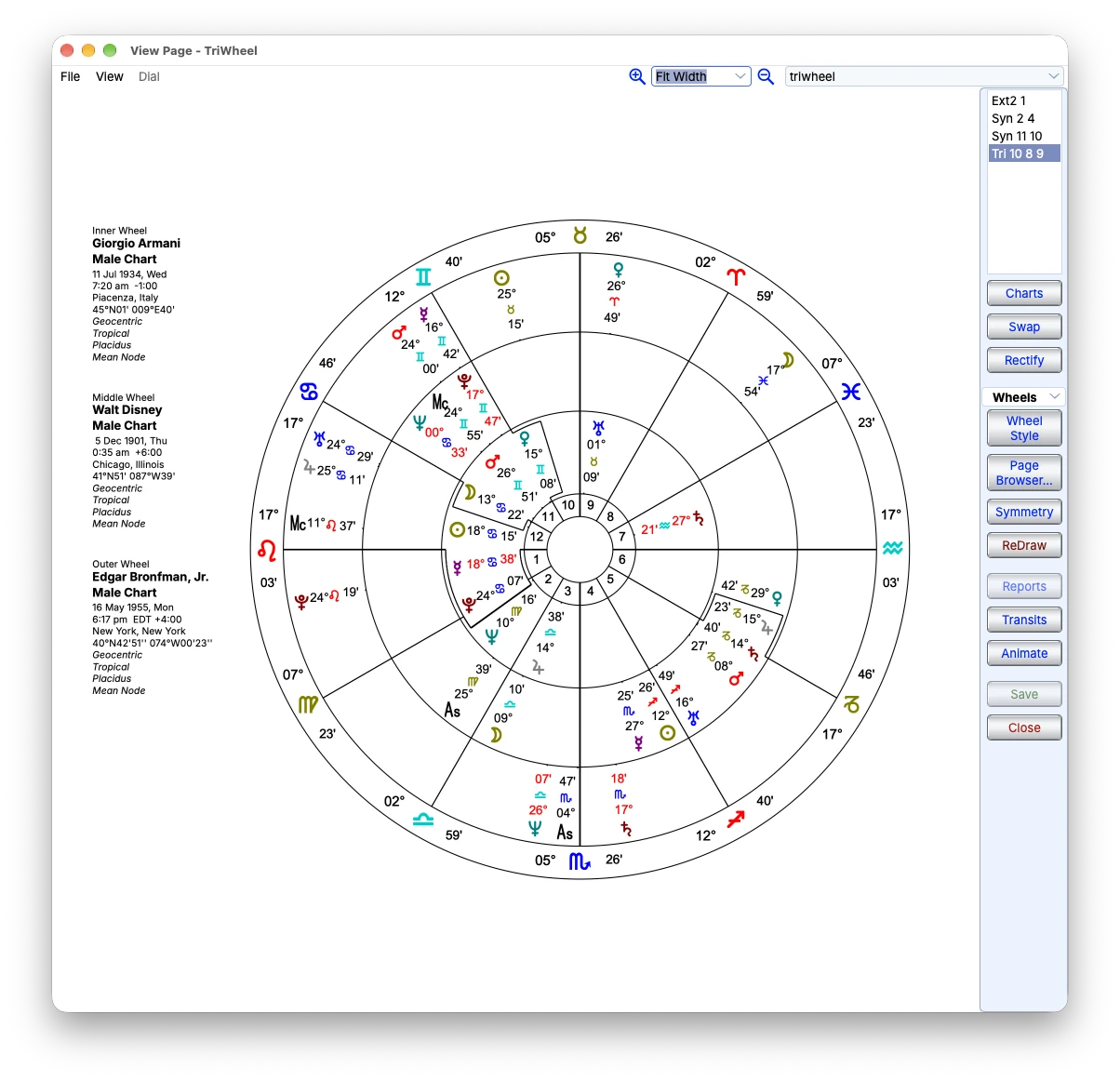
Task: Open the triwheel page selector dropdown
Action: pyautogui.click(x=924, y=76)
